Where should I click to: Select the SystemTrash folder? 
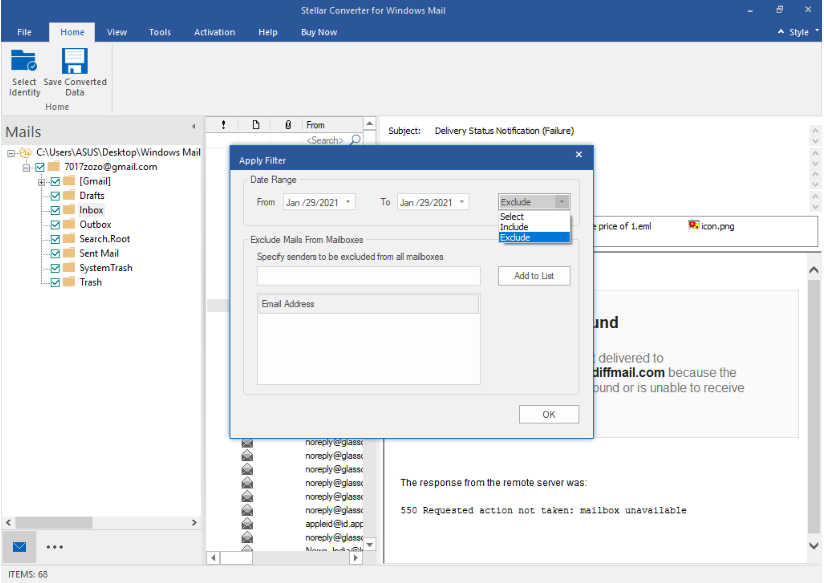click(106, 268)
